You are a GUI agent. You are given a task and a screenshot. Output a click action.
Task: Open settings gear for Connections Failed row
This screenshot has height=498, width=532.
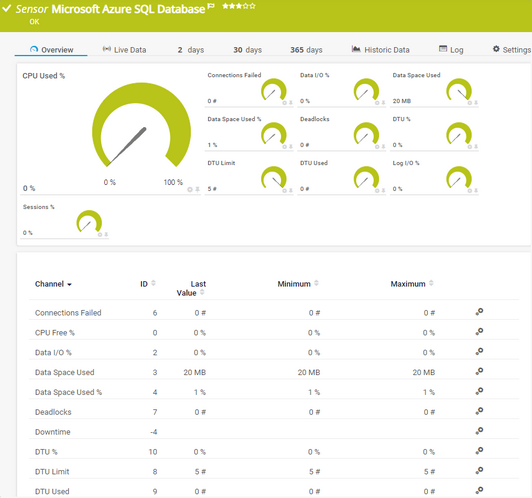point(479,312)
